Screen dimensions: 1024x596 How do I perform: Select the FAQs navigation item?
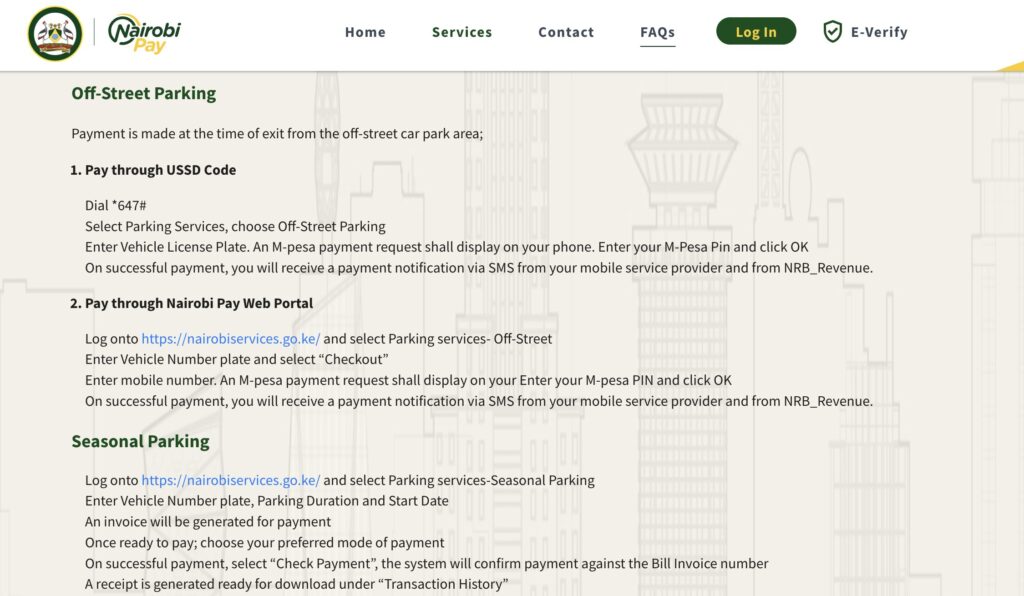pyautogui.click(x=658, y=32)
